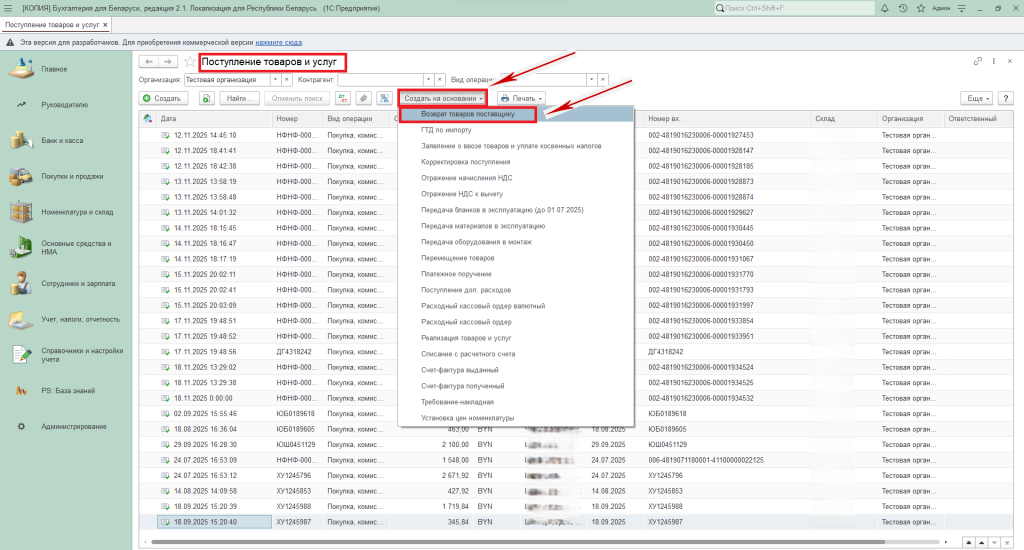Click the get link chain icon
Screen dimensions: 1024x550
(x=977, y=62)
